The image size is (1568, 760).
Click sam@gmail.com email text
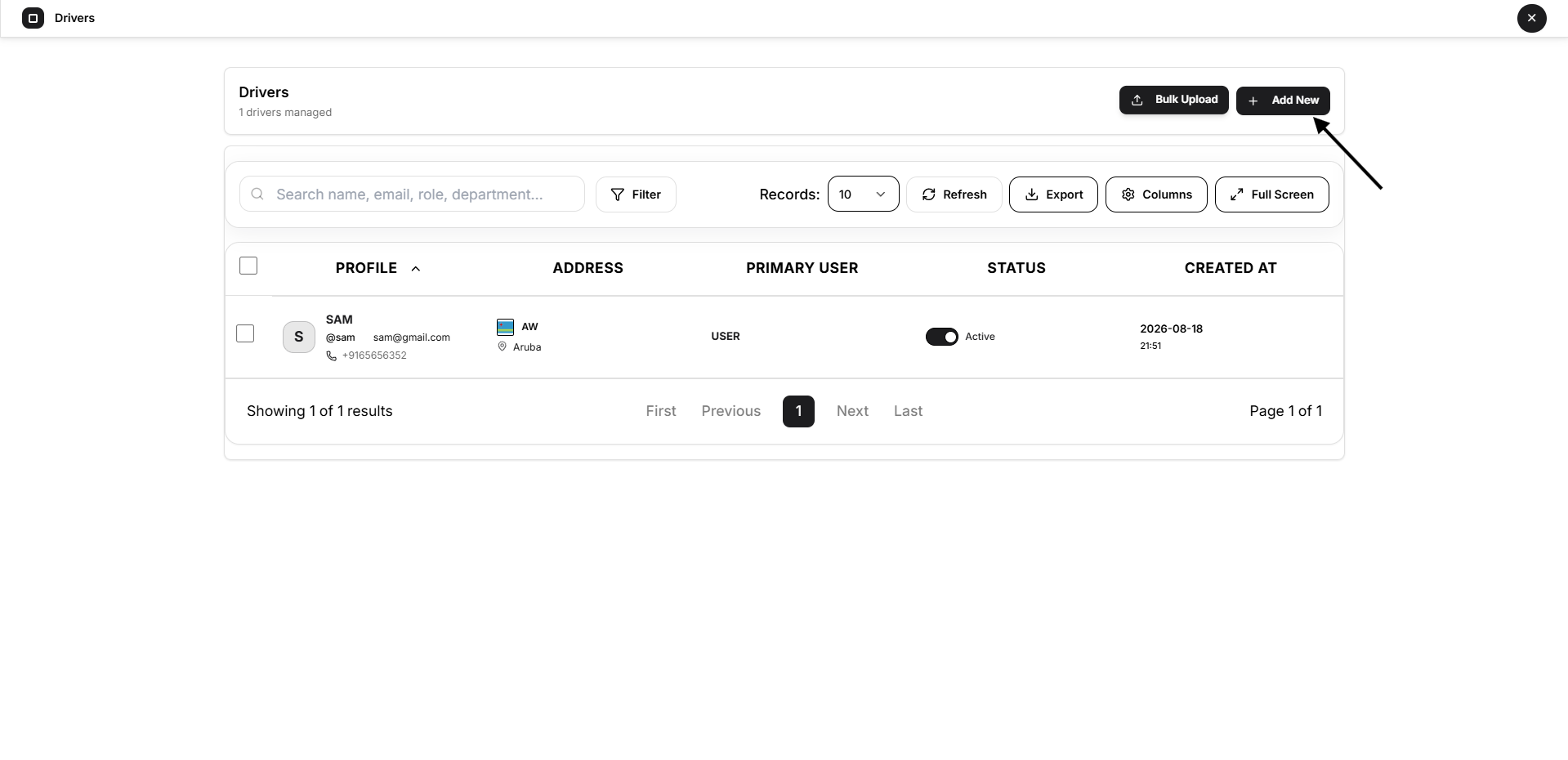412,338
